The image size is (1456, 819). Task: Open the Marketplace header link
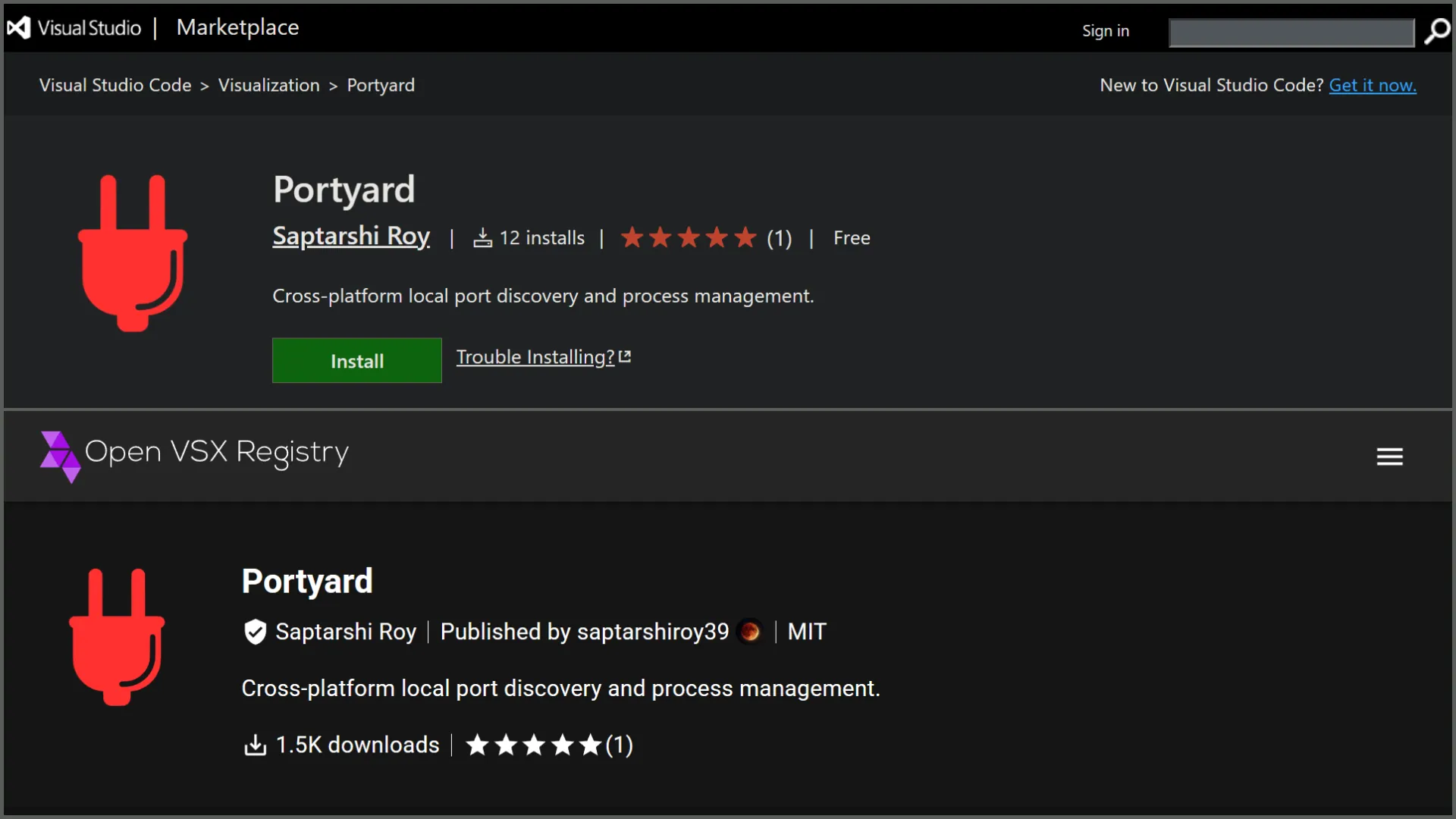[x=237, y=27]
